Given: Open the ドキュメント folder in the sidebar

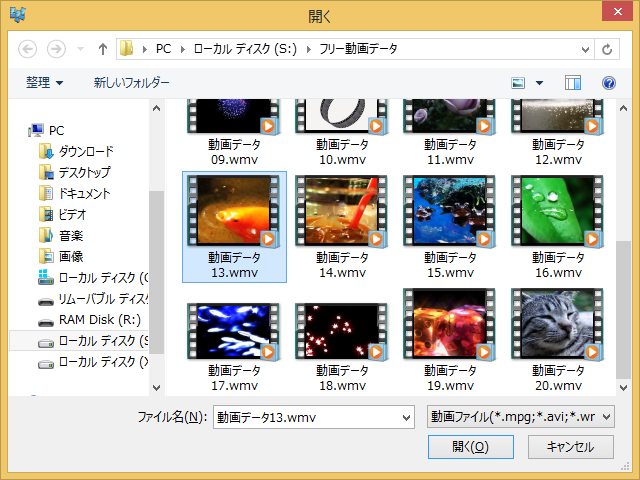Looking at the screenshot, I should point(75,193).
